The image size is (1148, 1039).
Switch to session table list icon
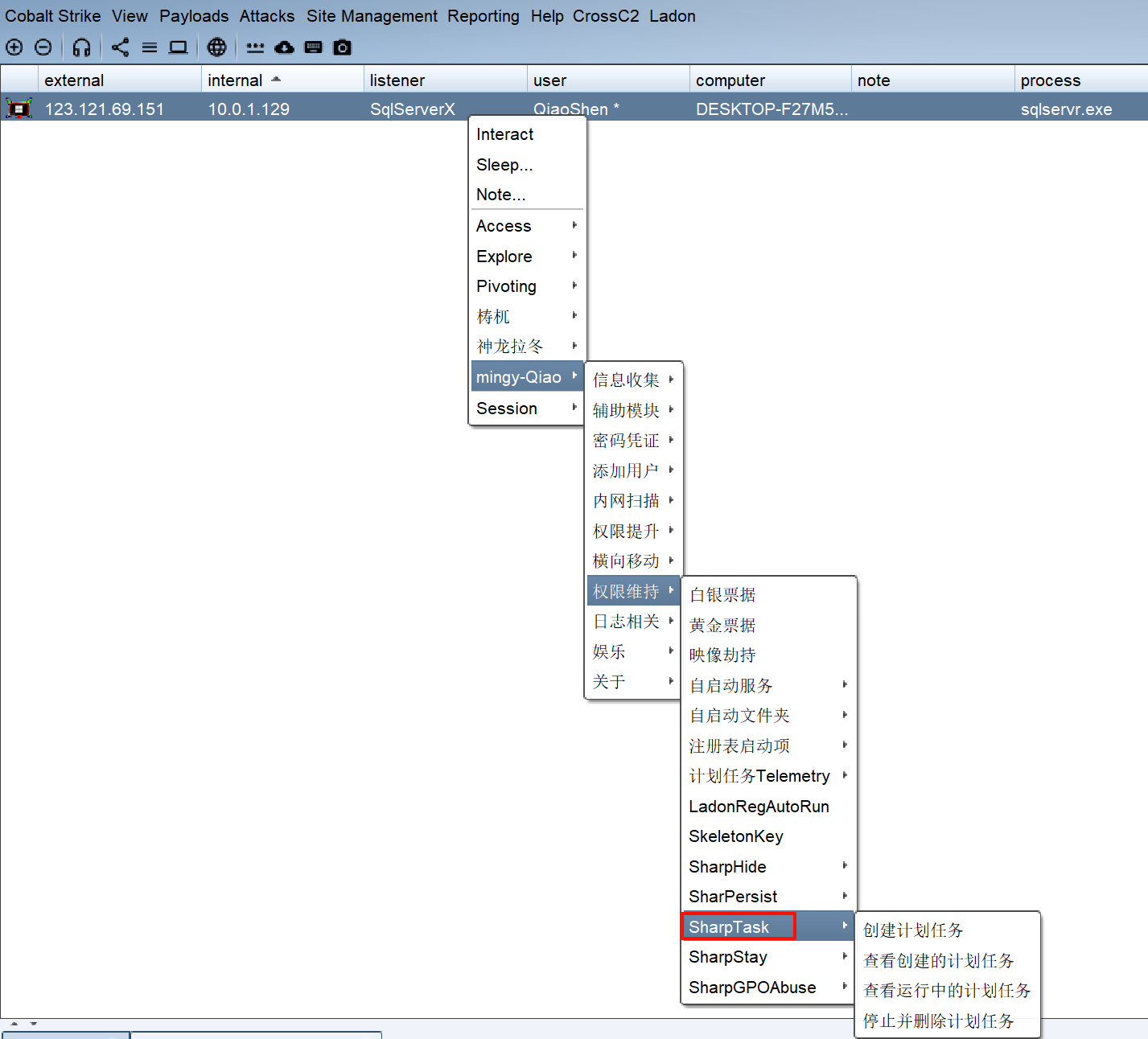(150, 47)
